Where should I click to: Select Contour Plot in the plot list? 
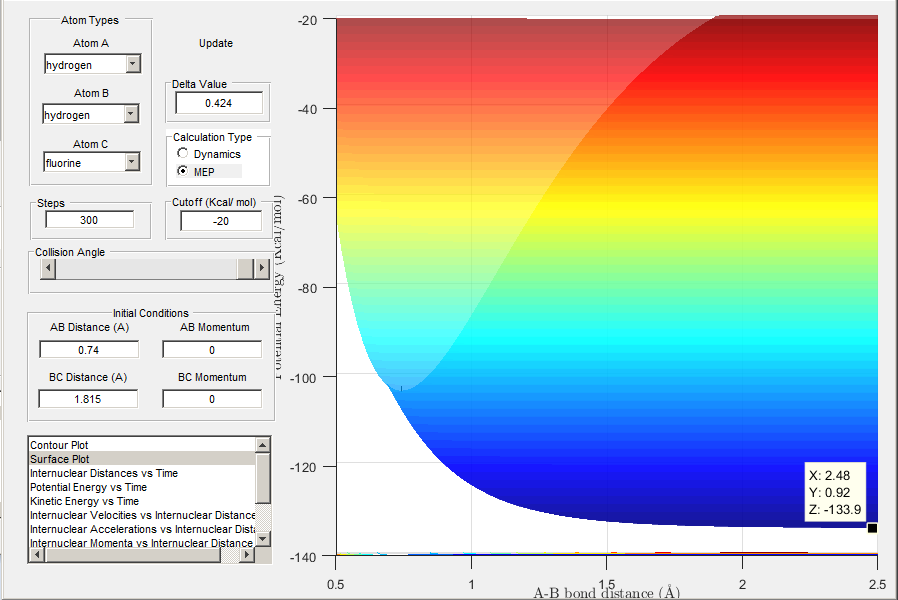pyautogui.click(x=60, y=445)
